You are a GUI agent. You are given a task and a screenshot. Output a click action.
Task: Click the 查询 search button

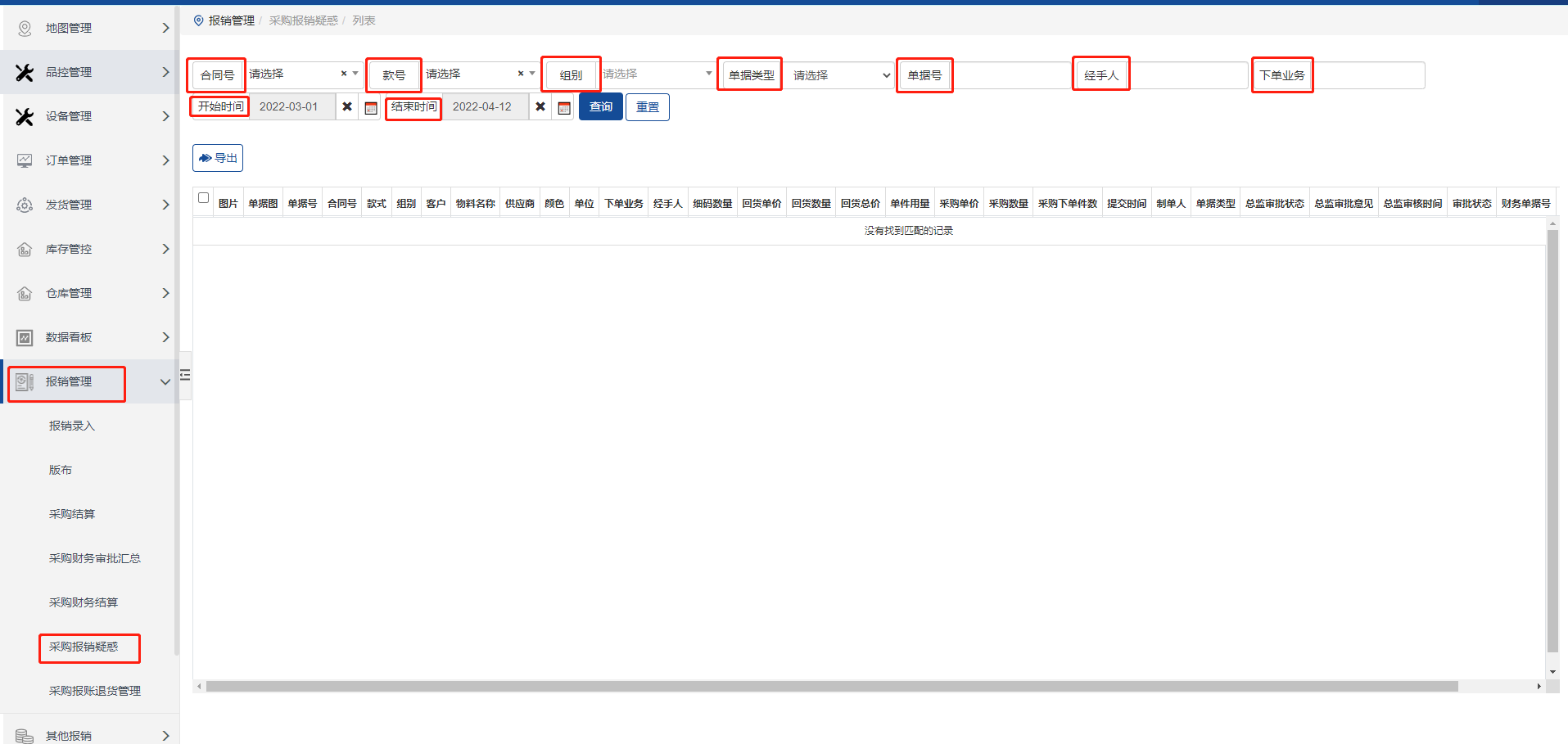point(601,107)
